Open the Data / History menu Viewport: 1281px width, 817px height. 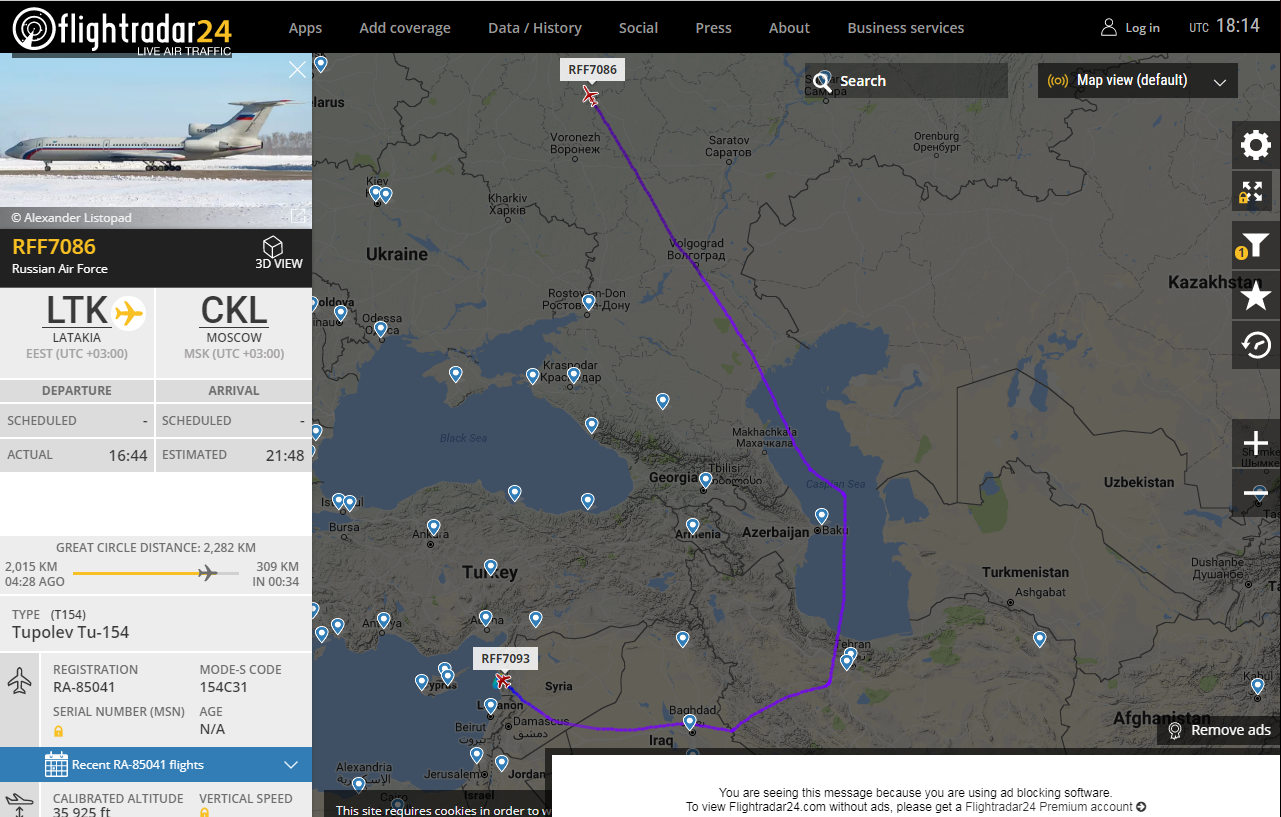(535, 28)
